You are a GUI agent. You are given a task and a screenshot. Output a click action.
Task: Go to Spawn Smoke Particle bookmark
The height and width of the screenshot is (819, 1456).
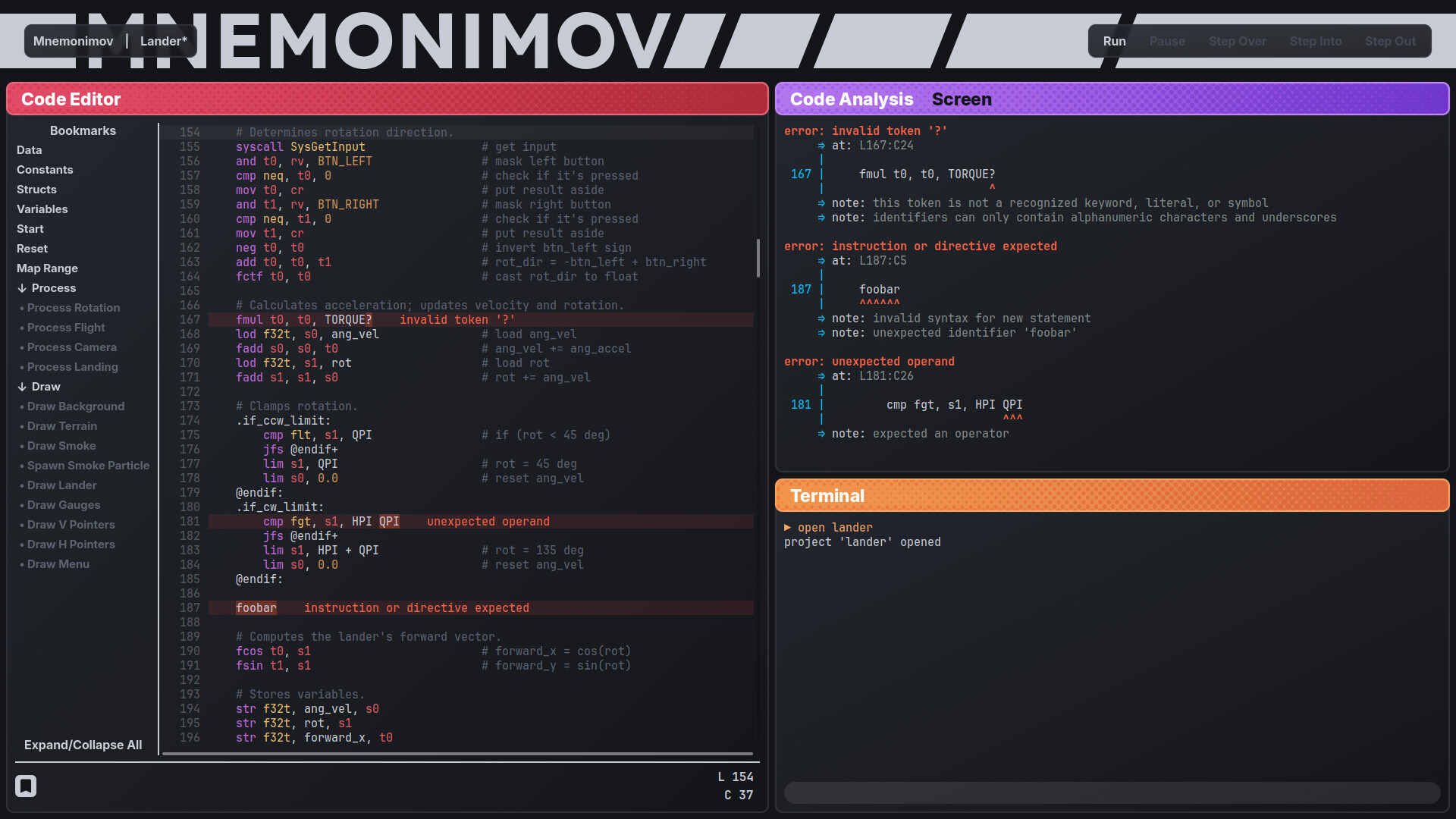pos(88,466)
